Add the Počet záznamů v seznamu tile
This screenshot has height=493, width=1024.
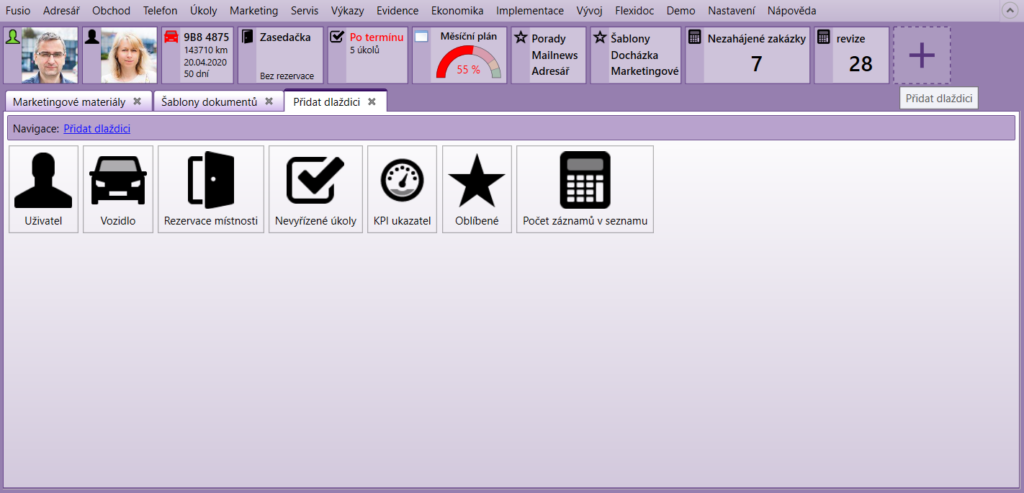(x=585, y=189)
